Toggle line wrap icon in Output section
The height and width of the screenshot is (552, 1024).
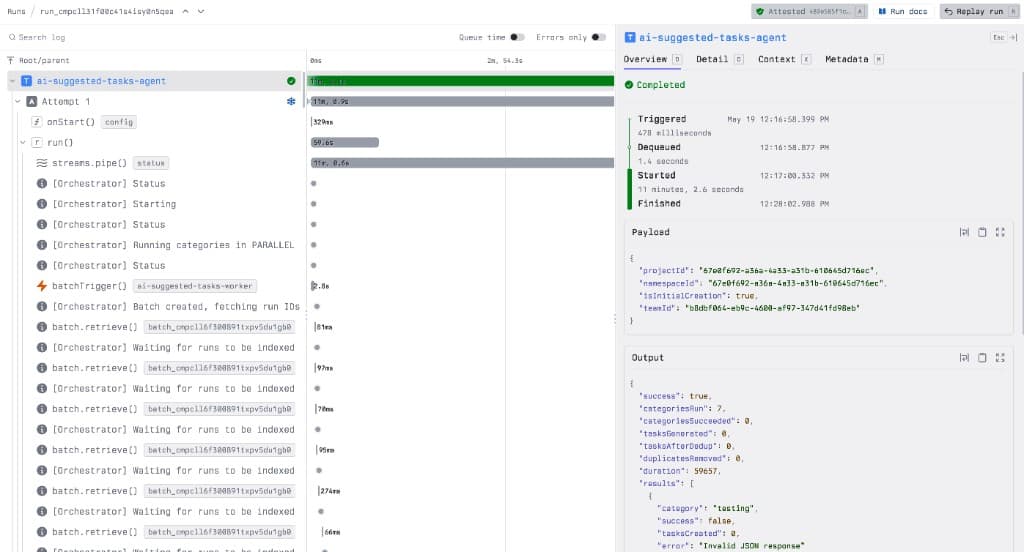pos(964,357)
